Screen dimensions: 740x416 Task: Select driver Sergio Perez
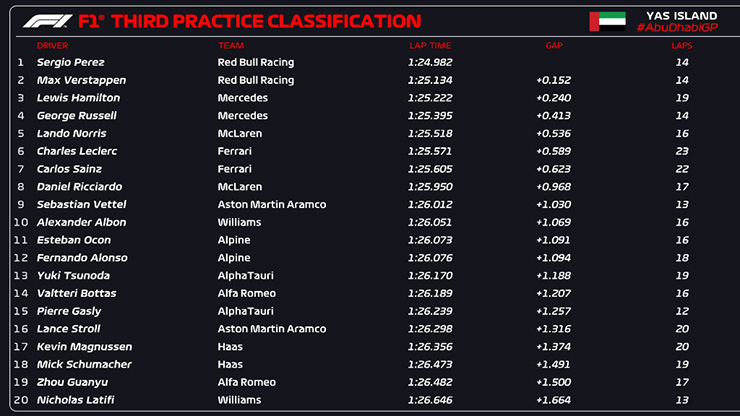69,62
